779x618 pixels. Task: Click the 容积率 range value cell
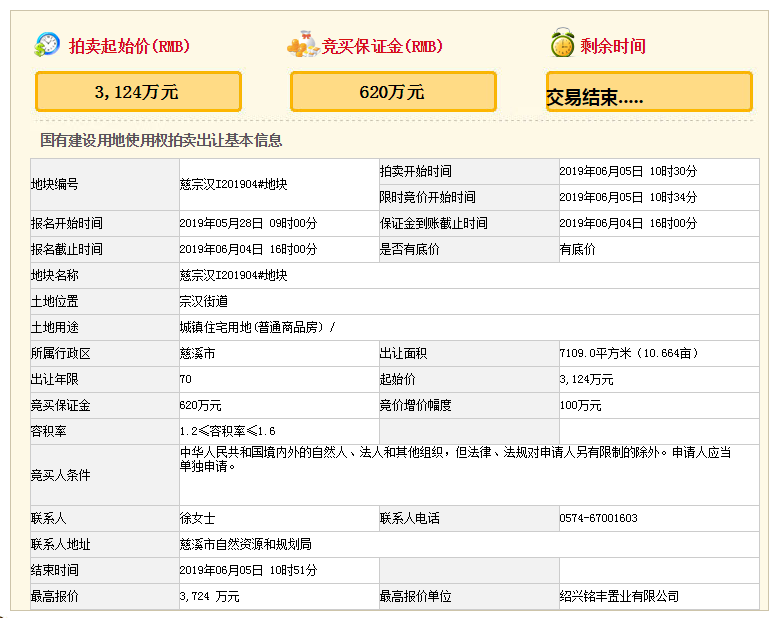227,431
